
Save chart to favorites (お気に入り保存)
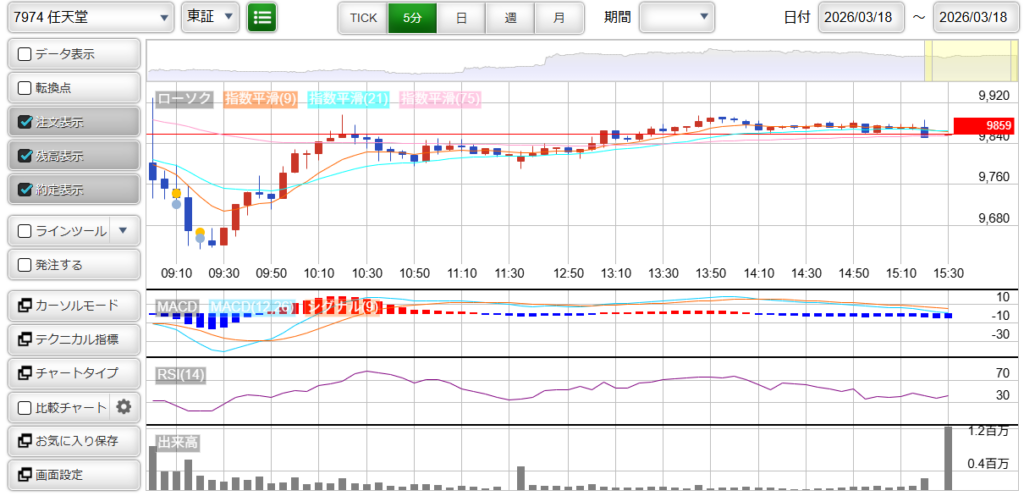[x=74, y=441]
